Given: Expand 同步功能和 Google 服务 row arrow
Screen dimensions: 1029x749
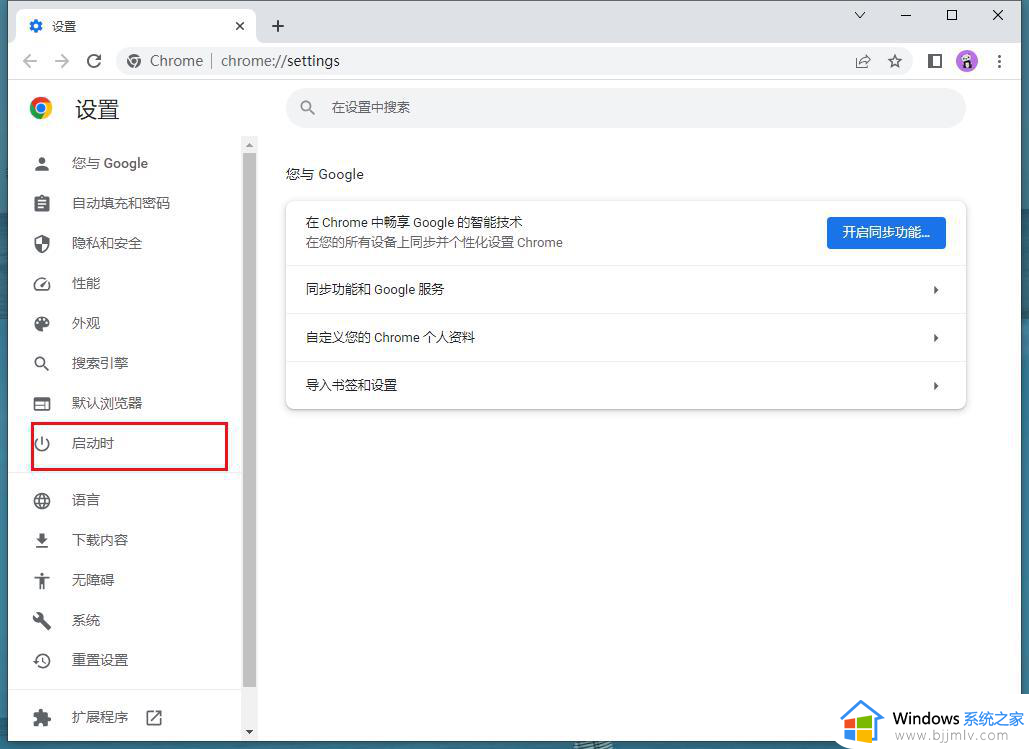Looking at the screenshot, I should 936,289.
